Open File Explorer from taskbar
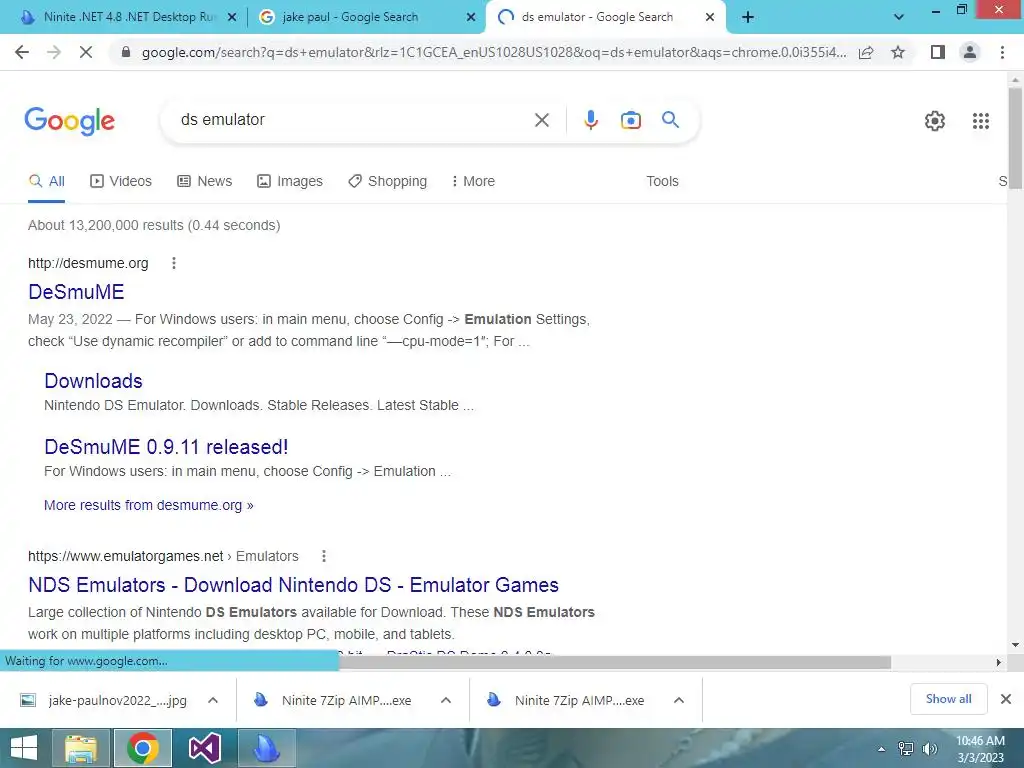 click(x=80, y=748)
